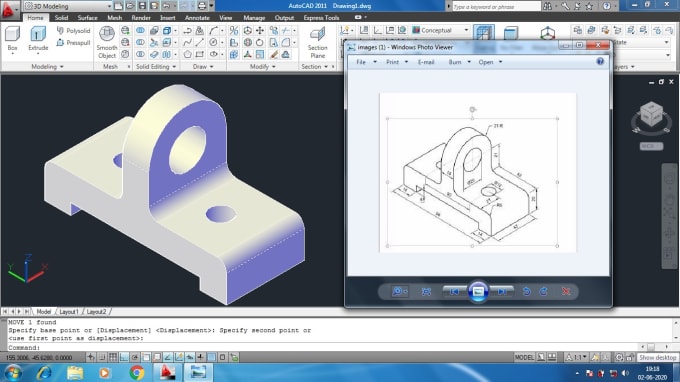Click the Undo arrow icon
This screenshot has height=382, width=680.
pyautogui.click(x=166, y=6)
